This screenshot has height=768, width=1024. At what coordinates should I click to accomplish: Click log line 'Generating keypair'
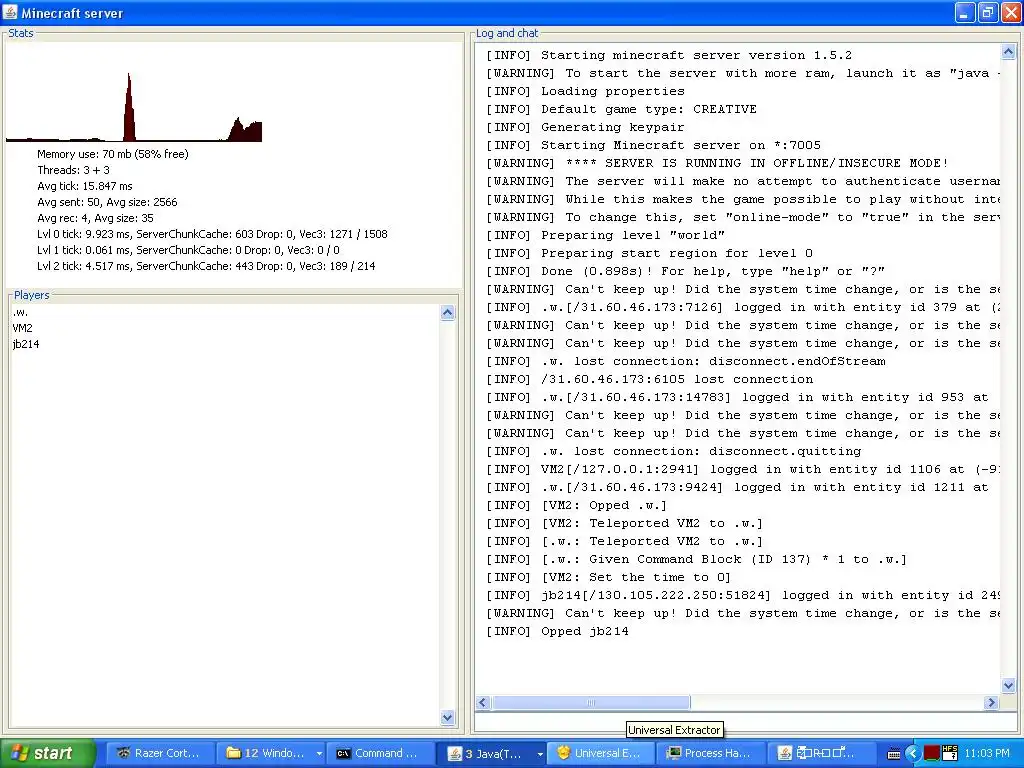pyautogui.click(x=585, y=127)
